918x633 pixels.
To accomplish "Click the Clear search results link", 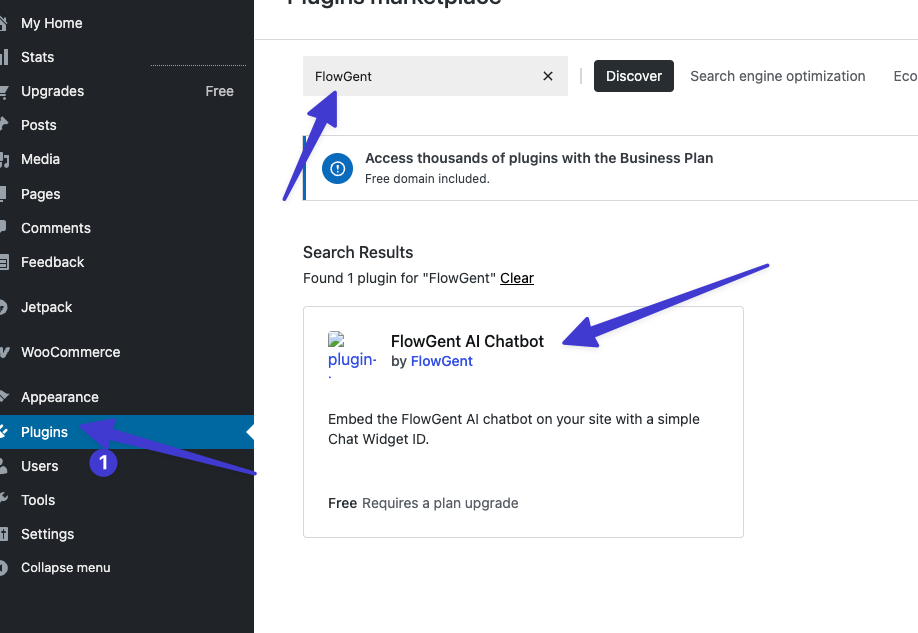I will tap(516, 278).
